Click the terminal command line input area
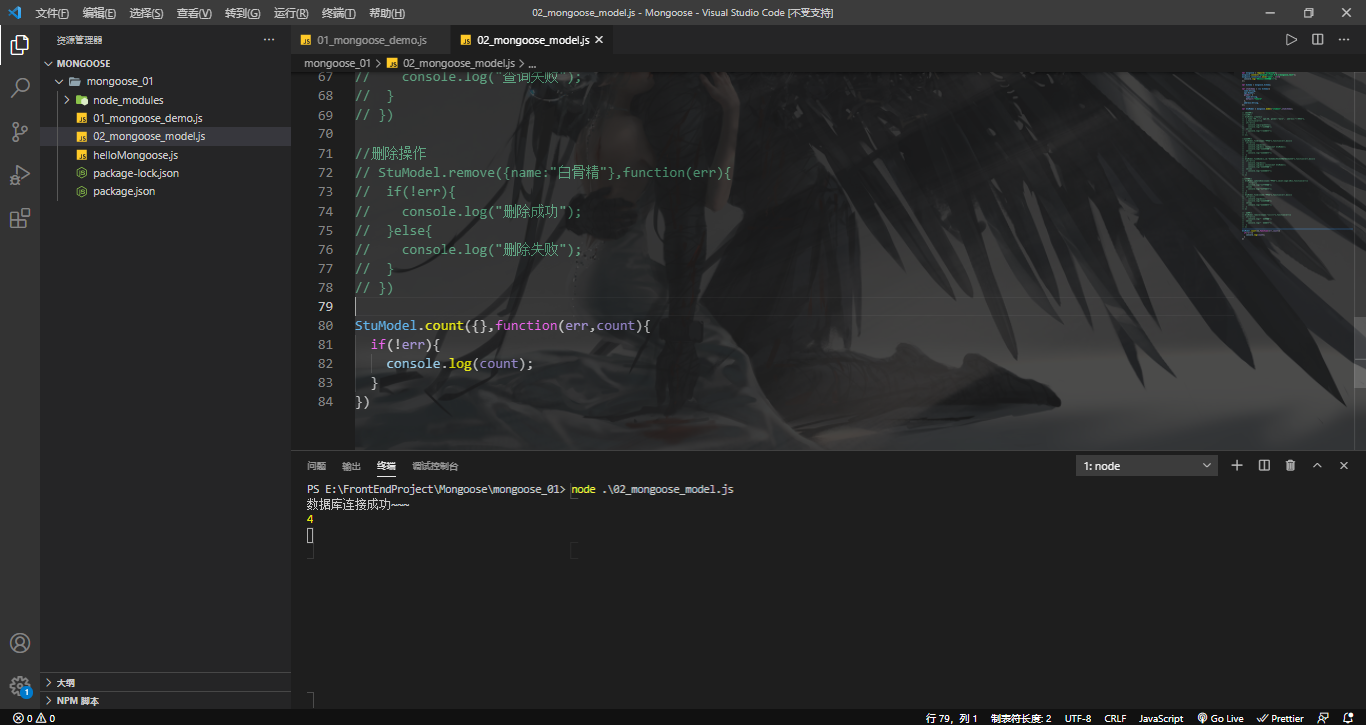This screenshot has height=725, width=1366. click(652, 490)
